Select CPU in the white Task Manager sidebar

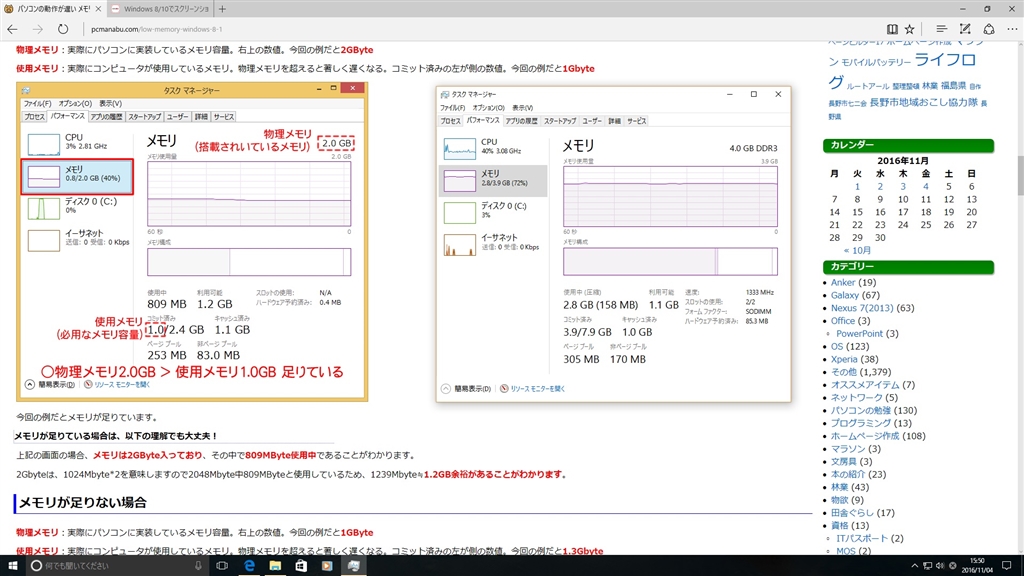coord(493,148)
